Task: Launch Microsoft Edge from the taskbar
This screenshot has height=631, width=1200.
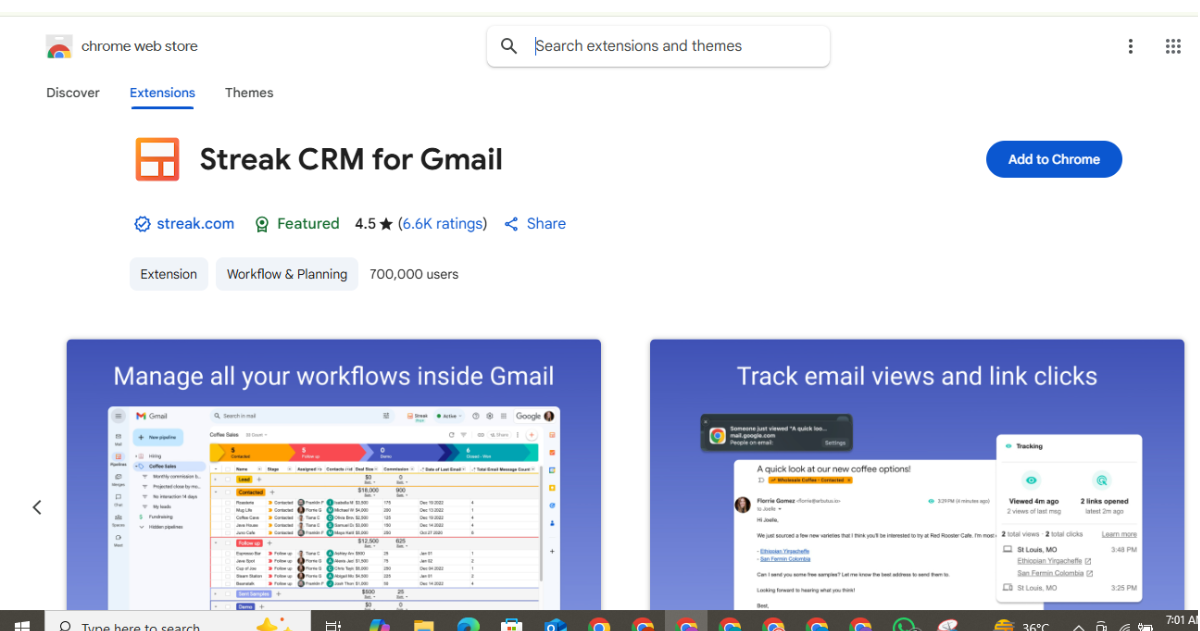Action: click(468, 625)
